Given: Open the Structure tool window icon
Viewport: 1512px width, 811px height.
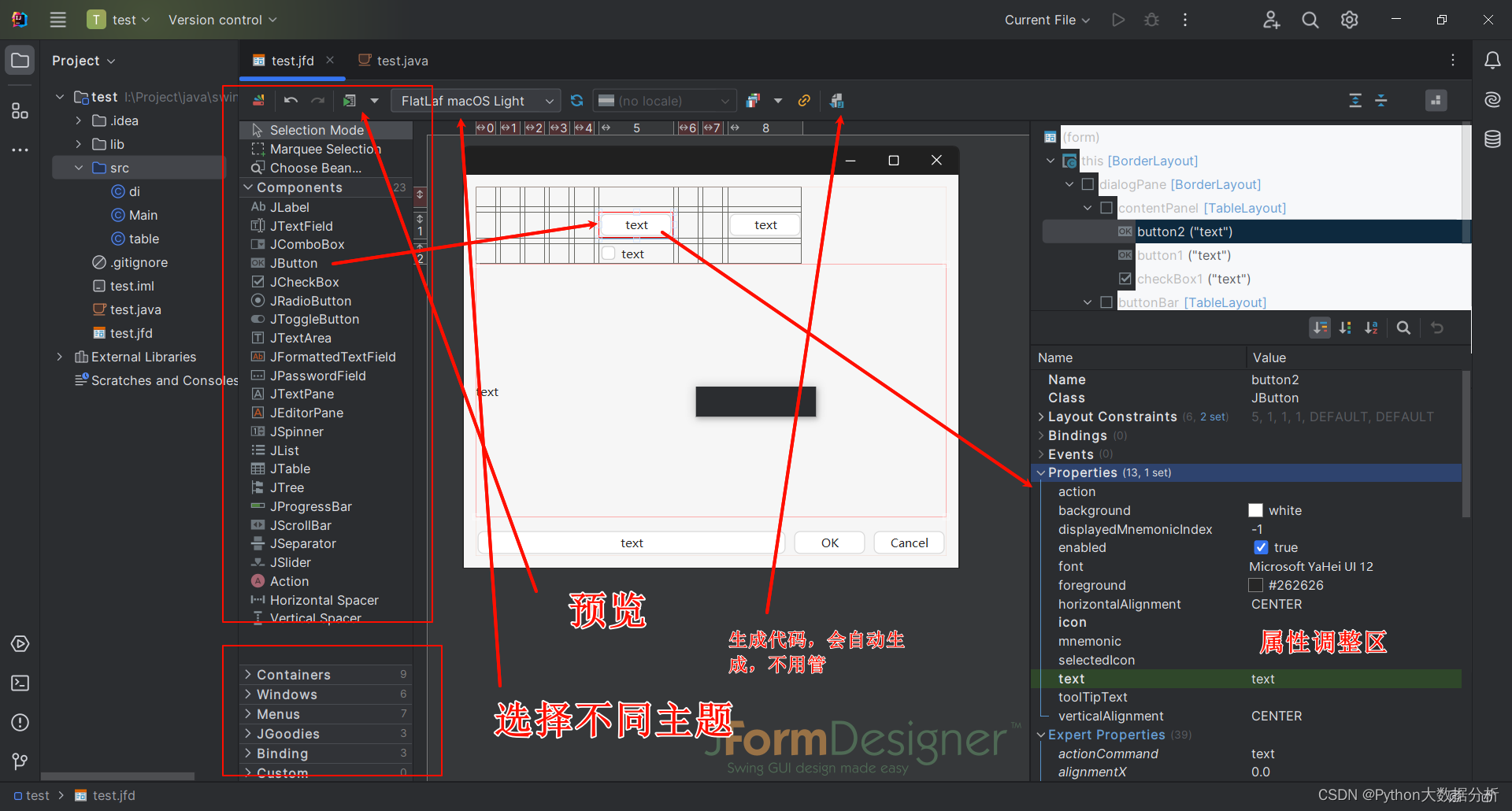Looking at the screenshot, I should pyautogui.click(x=20, y=111).
